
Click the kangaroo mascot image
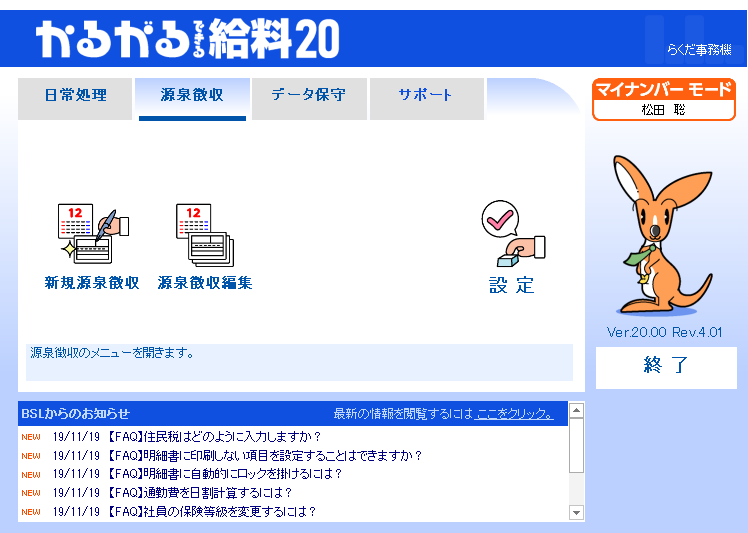(663, 235)
